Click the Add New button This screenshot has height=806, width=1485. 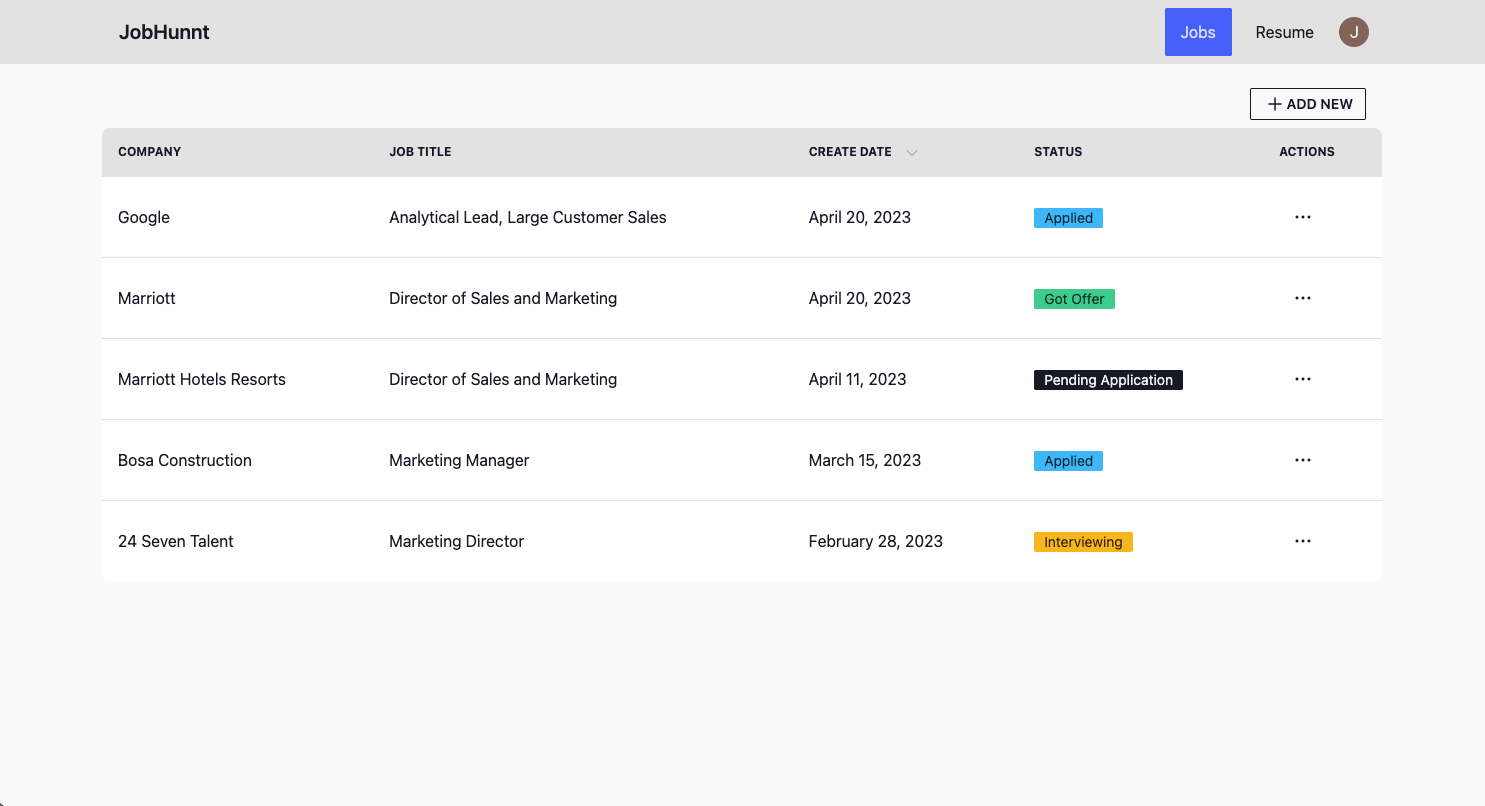point(1307,104)
